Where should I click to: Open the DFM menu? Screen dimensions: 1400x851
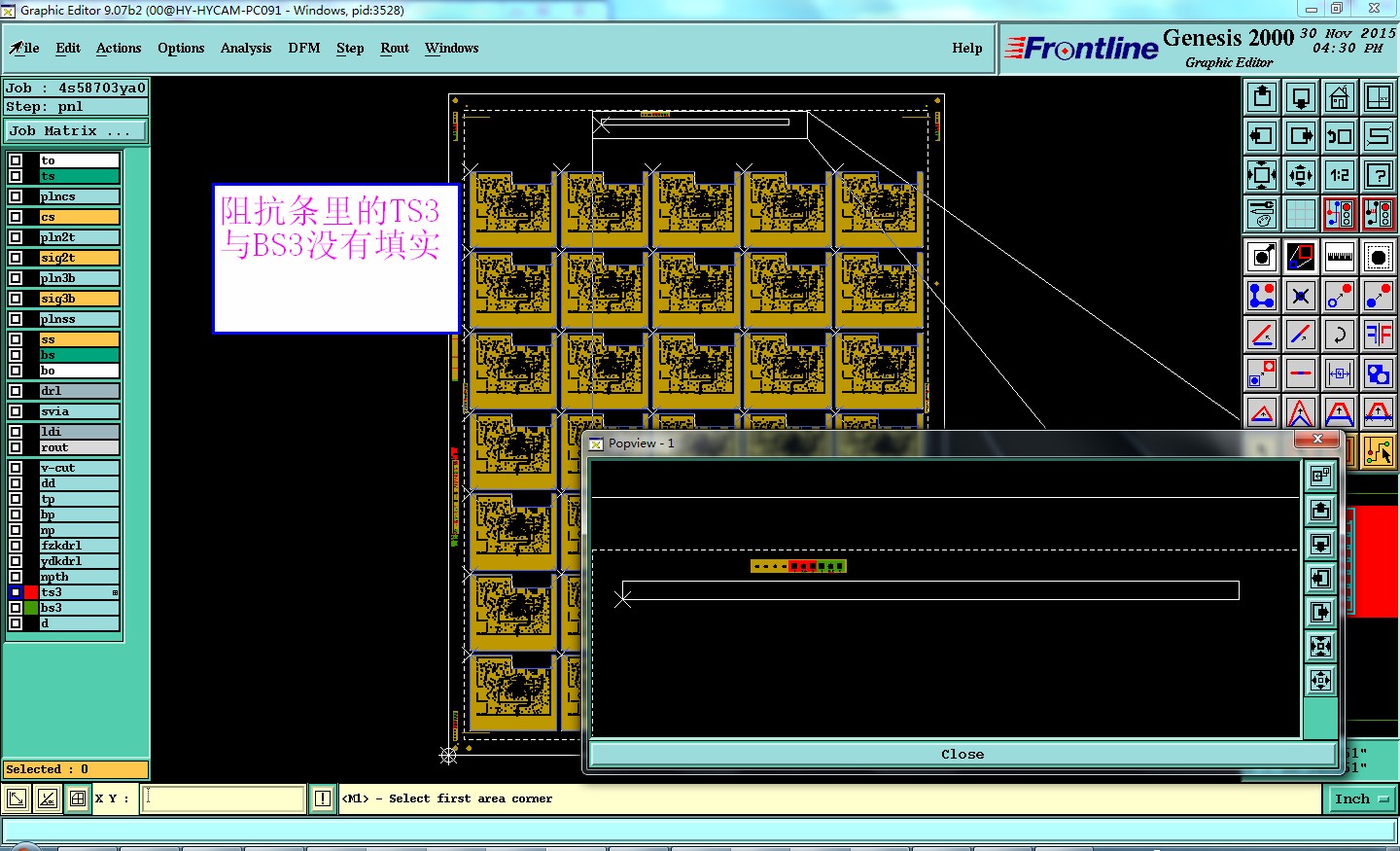(x=304, y=48)
